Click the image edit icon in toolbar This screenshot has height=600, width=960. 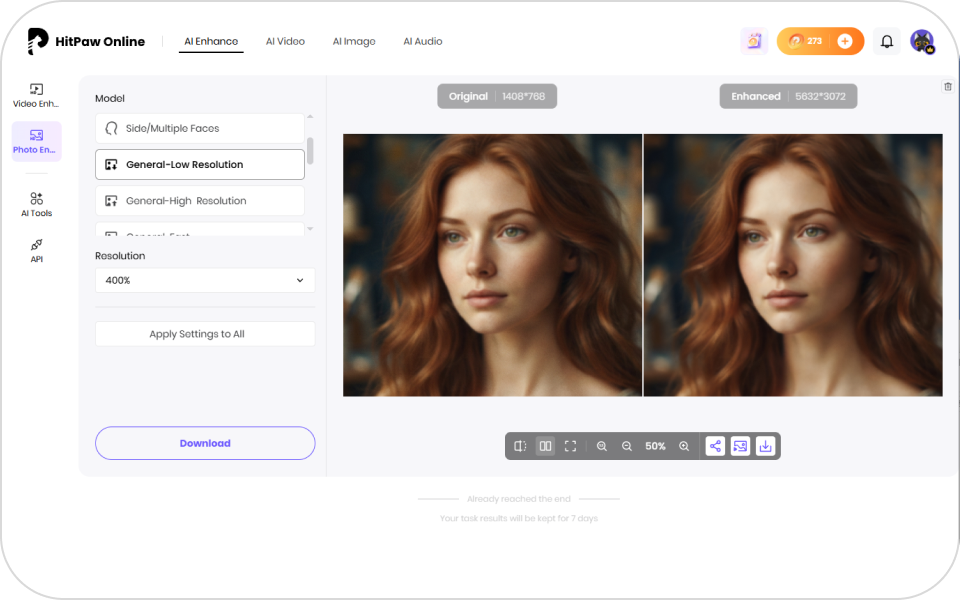[740, 446]
